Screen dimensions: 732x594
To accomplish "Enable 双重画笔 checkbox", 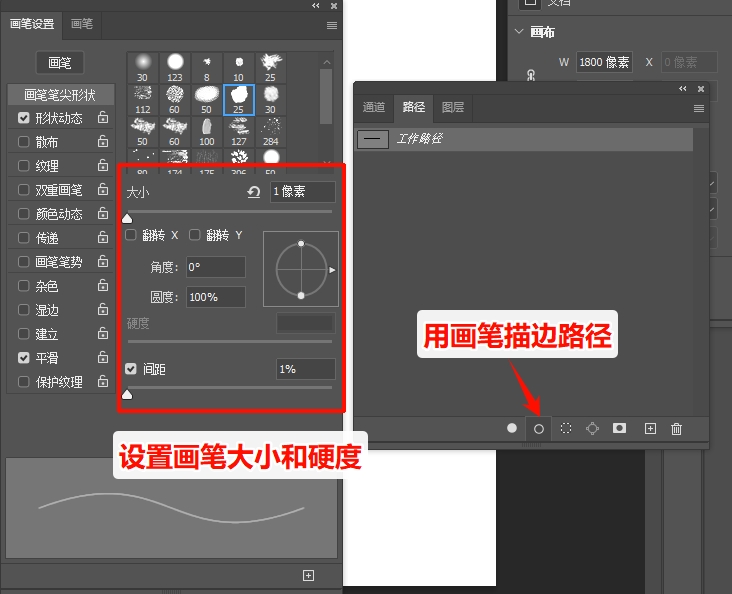I will tap(23, 190).
